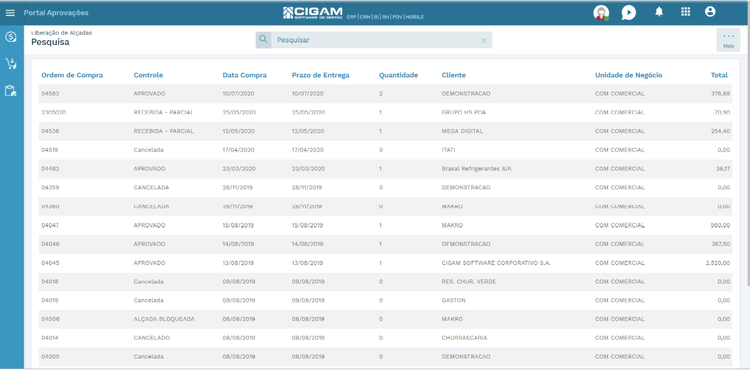The width and height of the screenshot is (750, 370).
Task: Click client RES. CHUR. VERDE cell
Action: pos(469,282)
